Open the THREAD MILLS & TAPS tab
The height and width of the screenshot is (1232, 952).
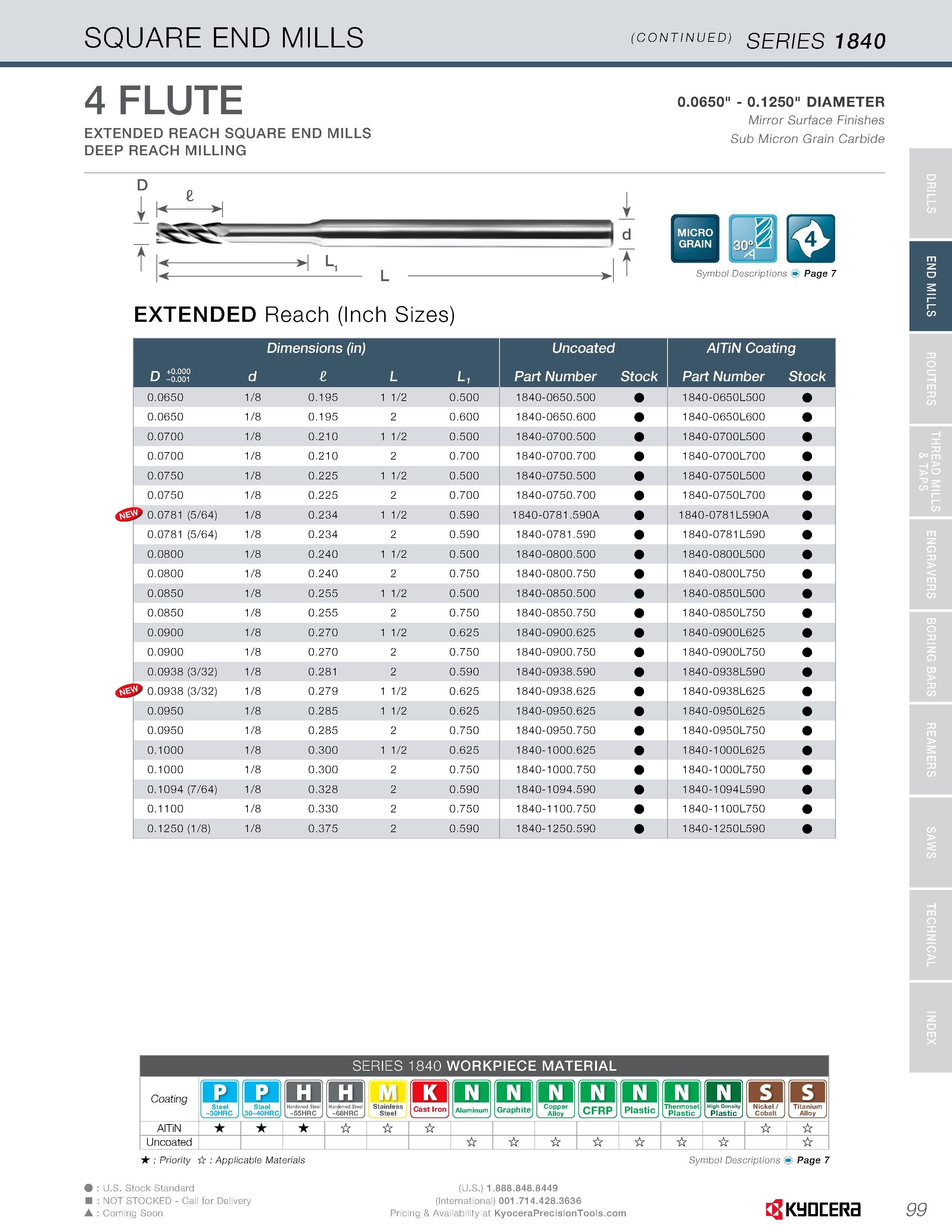pyautogui.click(x=931, y=471)
